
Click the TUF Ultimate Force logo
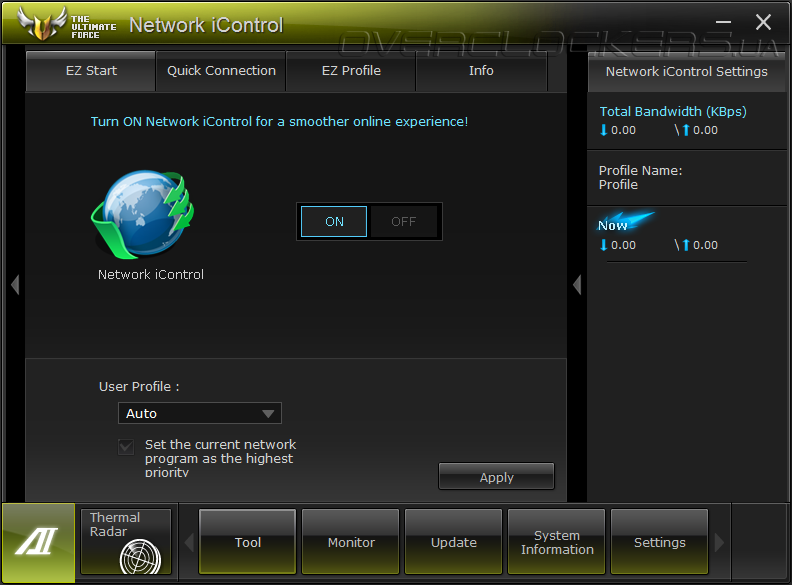pos(66,23)
